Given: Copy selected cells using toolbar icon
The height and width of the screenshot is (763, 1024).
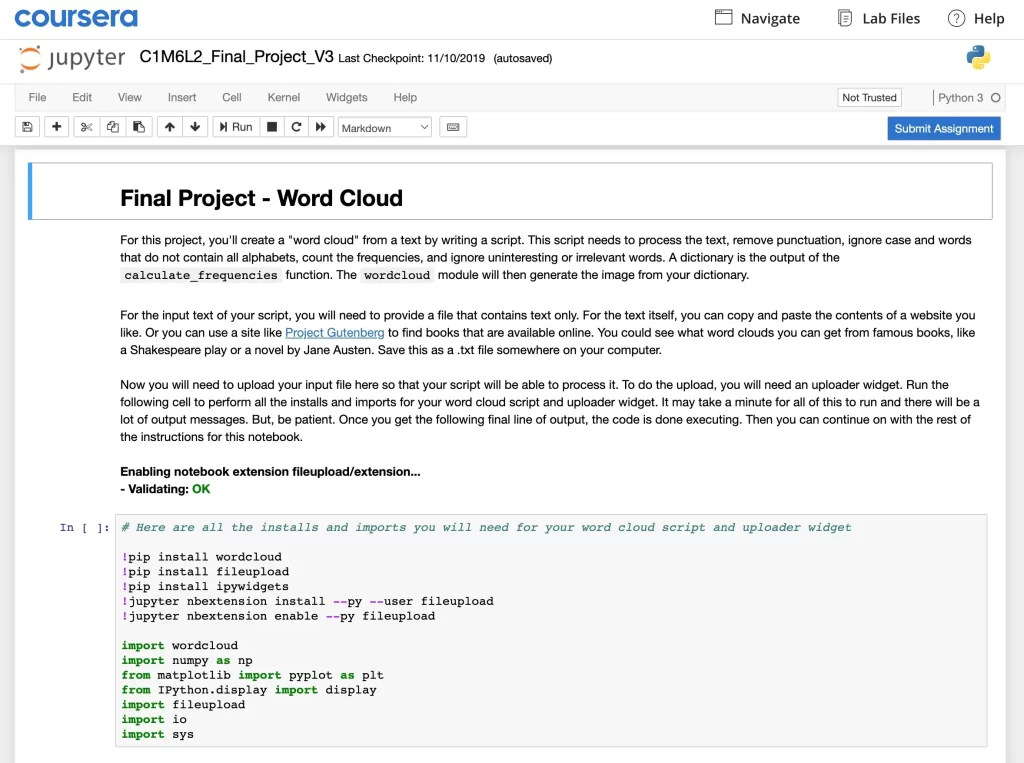Looking at the screenshot, I should tap(113, 127).
